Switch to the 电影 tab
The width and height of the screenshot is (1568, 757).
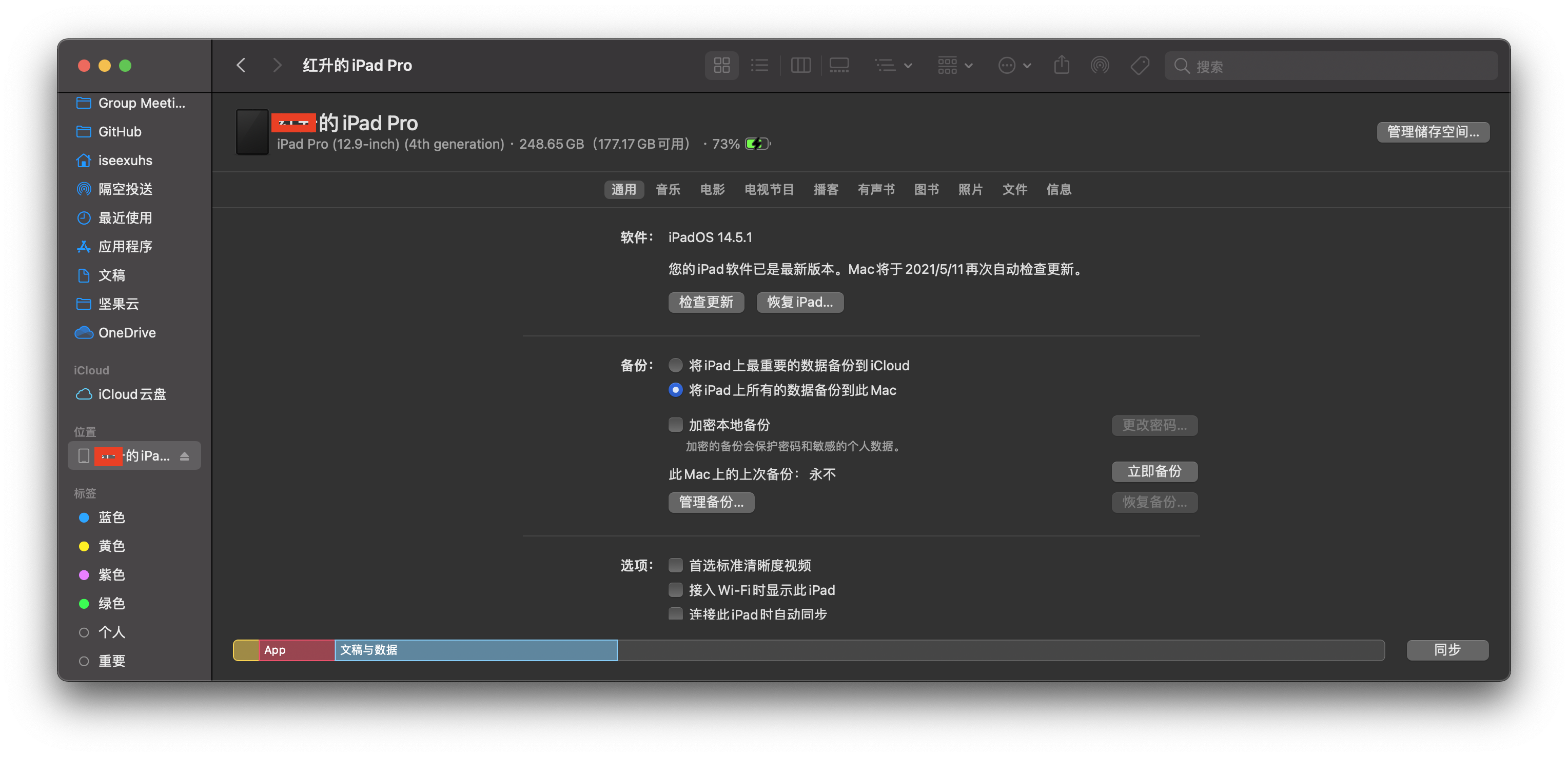pyautogui.click(x=712, y=189)
